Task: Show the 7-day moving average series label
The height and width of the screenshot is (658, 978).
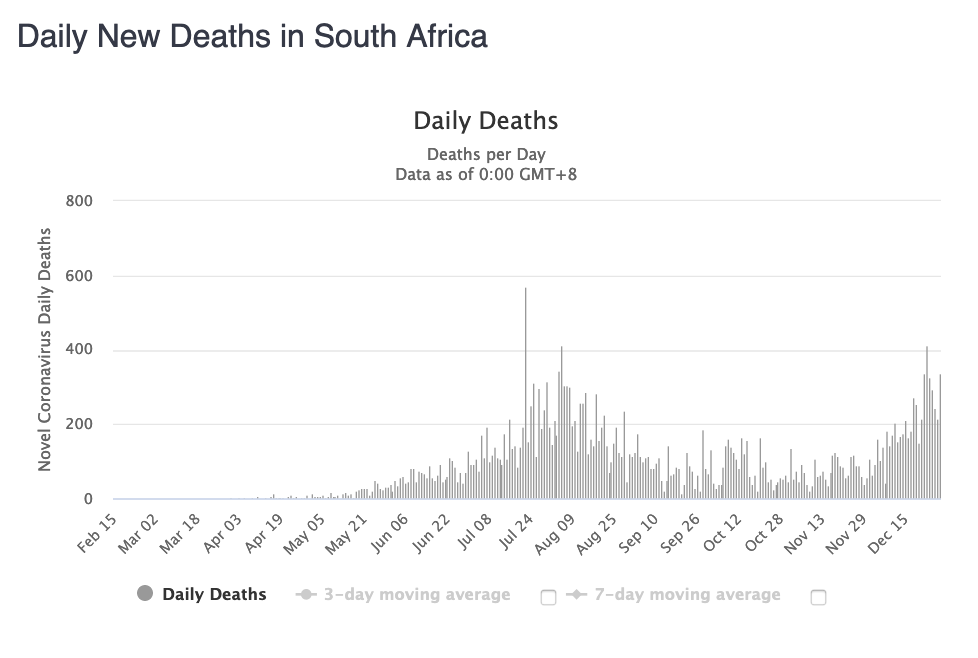Action: (686, 594)
